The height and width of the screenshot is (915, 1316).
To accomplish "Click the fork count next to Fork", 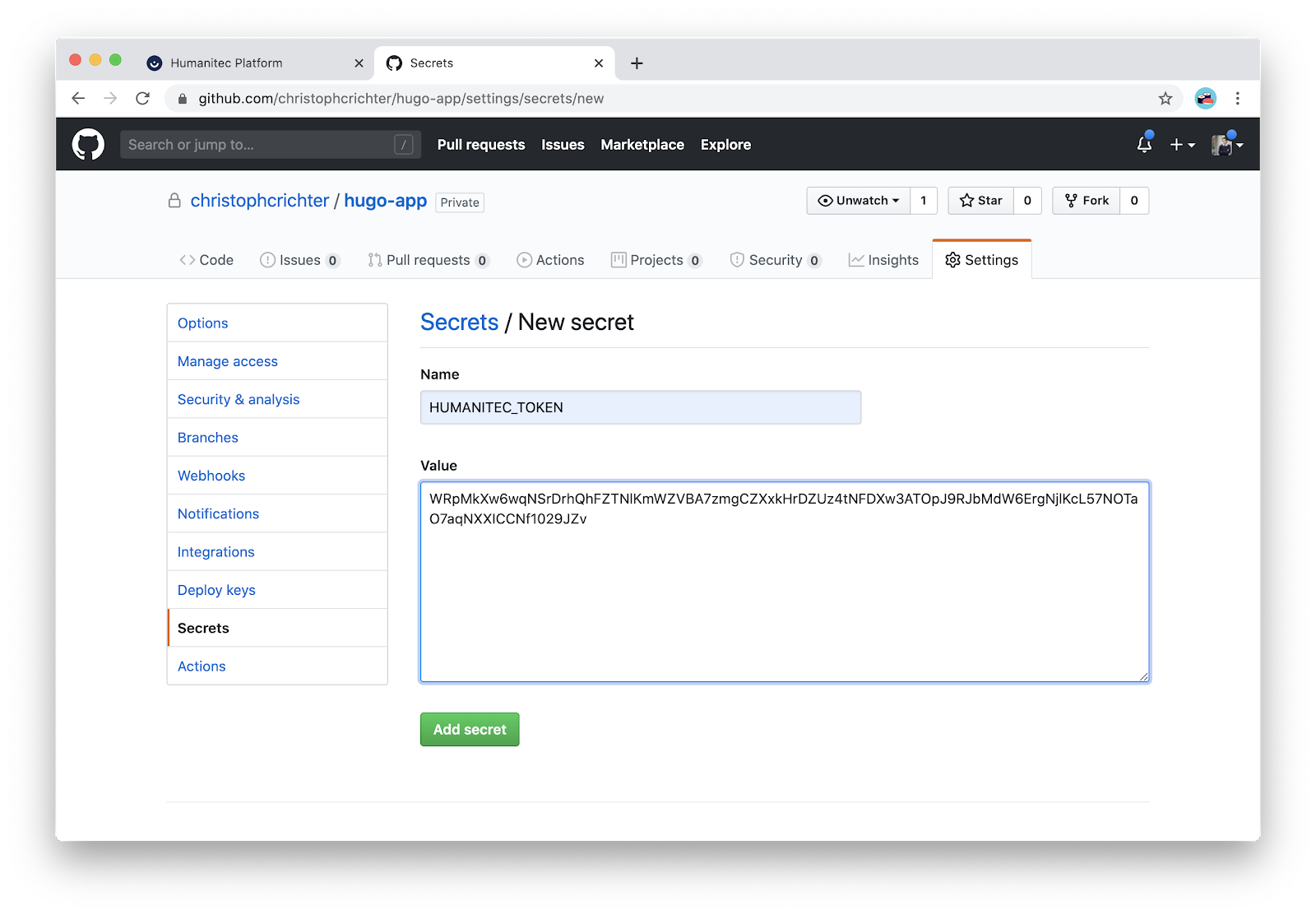I will (1134, 201).
